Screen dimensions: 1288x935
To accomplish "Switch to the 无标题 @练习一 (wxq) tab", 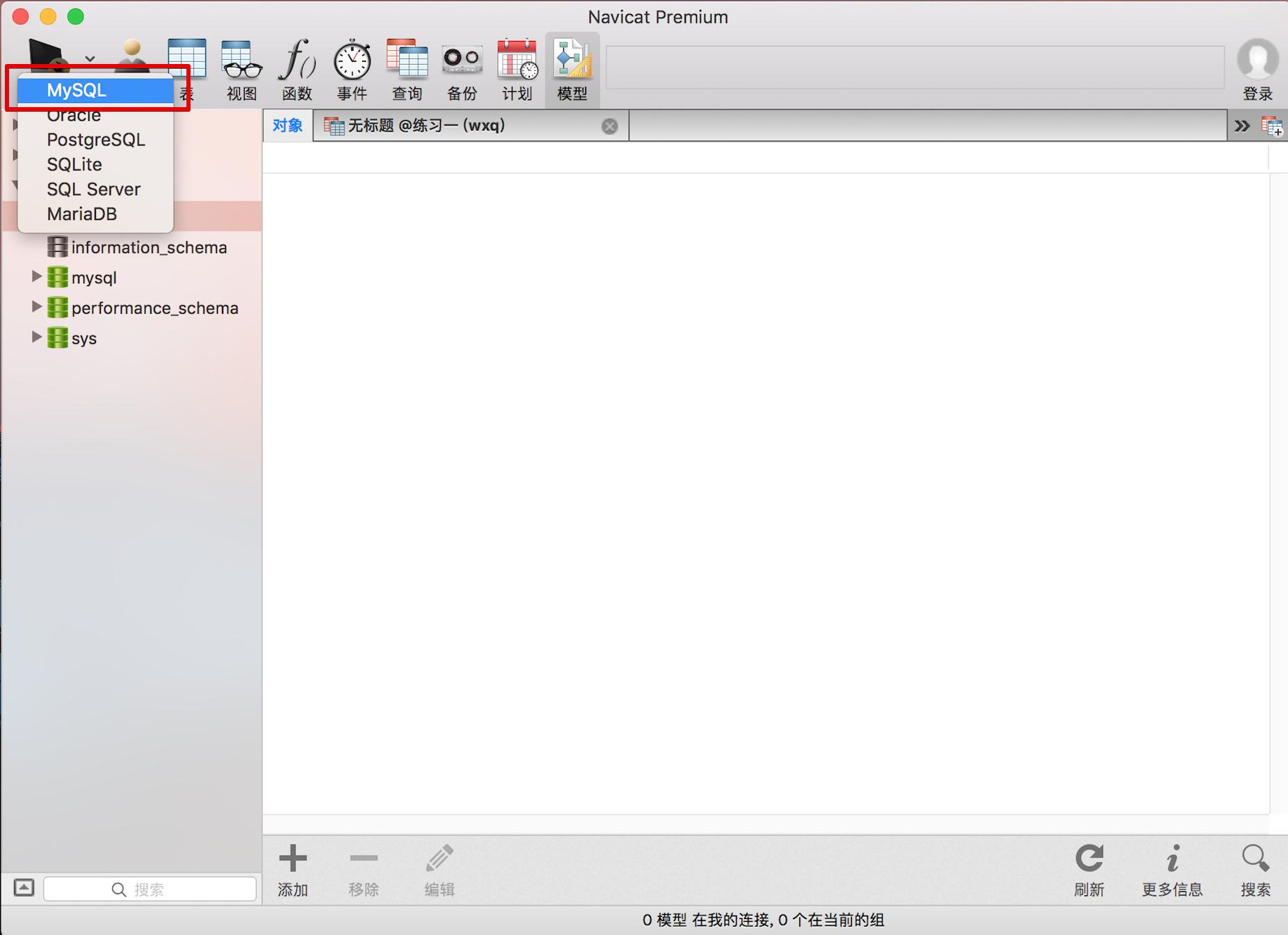I will [471, 125].
